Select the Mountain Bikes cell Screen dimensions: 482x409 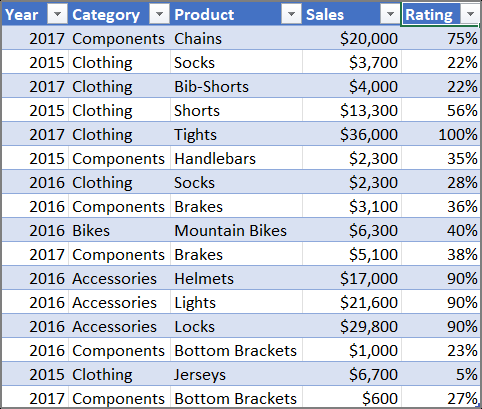pos(236,230)
